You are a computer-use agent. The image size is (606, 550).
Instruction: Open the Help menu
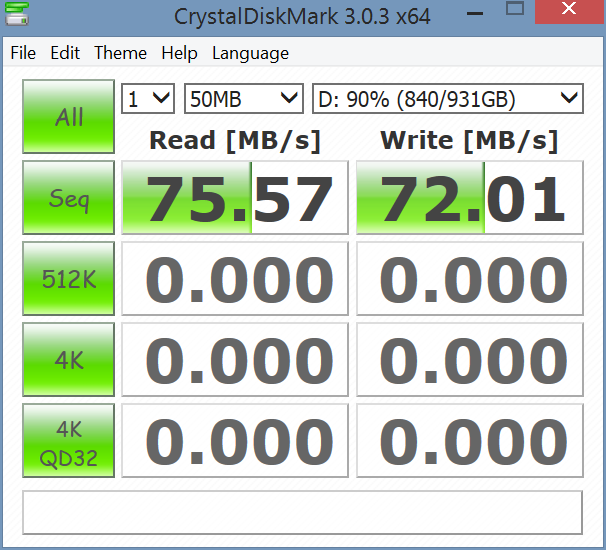coord(179,53)
